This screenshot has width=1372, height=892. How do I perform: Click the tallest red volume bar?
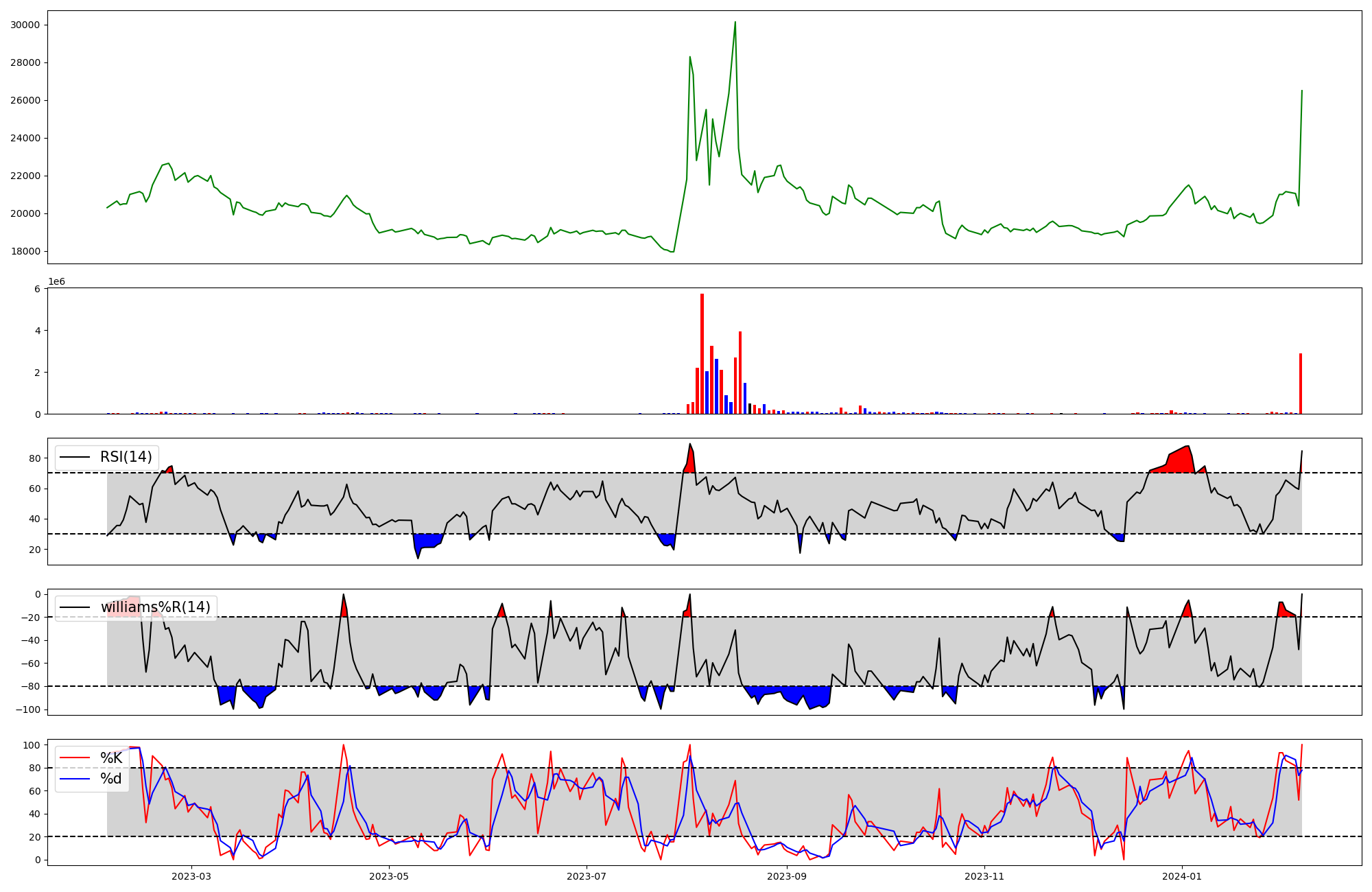click(x=702, y=353)
